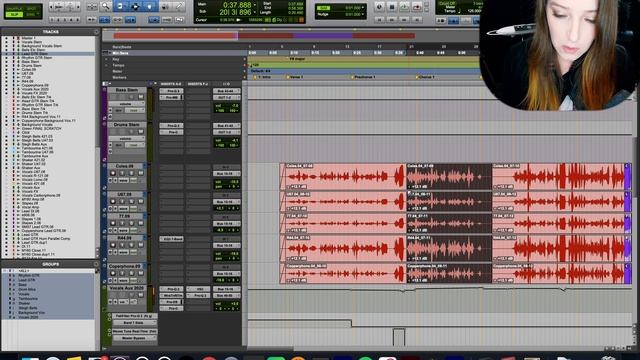Viewport: 640px width, 360px height.
Task: Expand the Tempo ruler
Action: (x=107, y=65)
